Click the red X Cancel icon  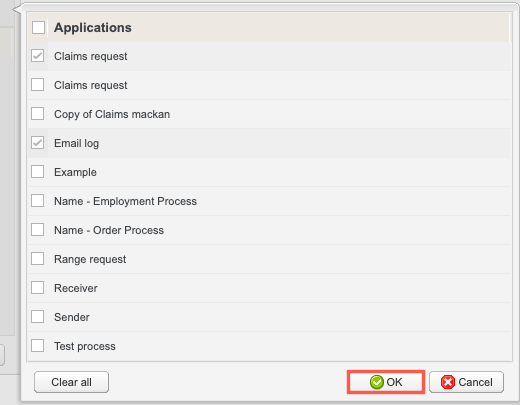coord(448,382)
